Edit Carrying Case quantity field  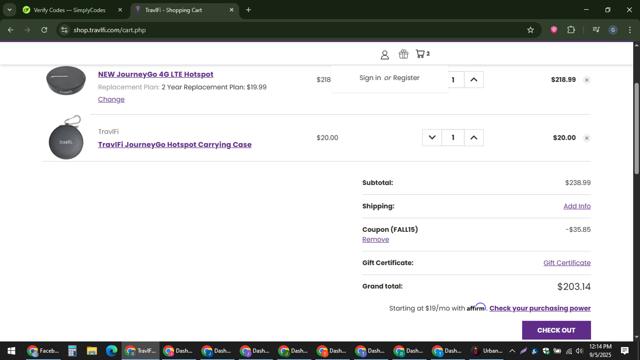453,138
